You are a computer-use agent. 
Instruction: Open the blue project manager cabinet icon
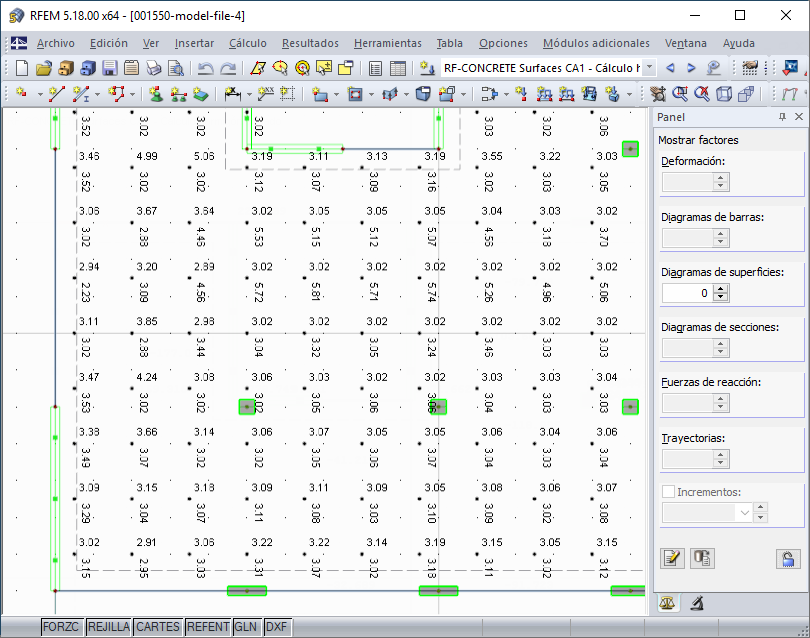click(x=88, y=68)
